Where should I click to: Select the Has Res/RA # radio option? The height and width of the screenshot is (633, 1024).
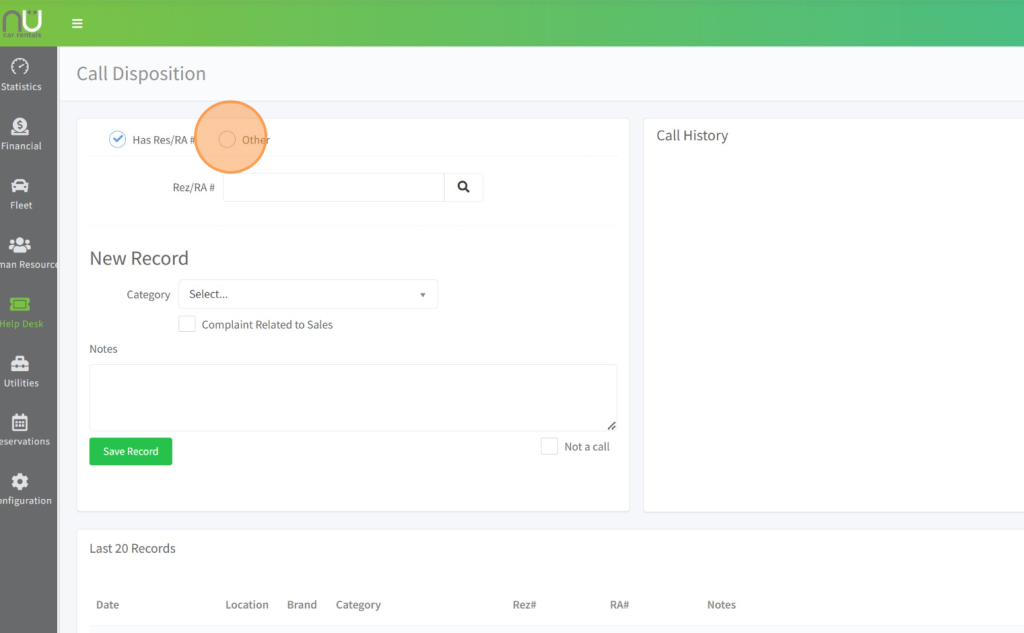118,139
